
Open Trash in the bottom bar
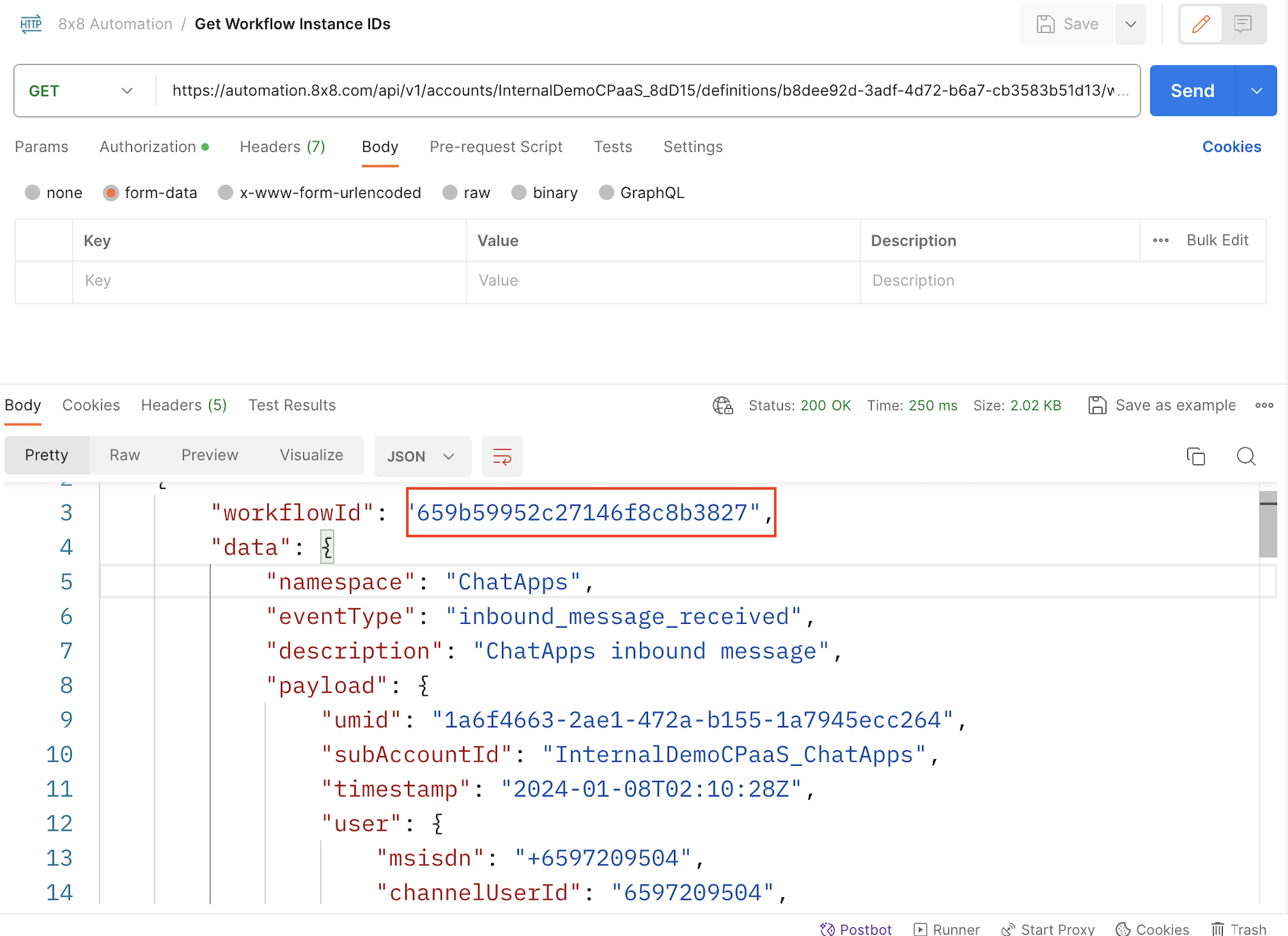tap(1238, 929)
